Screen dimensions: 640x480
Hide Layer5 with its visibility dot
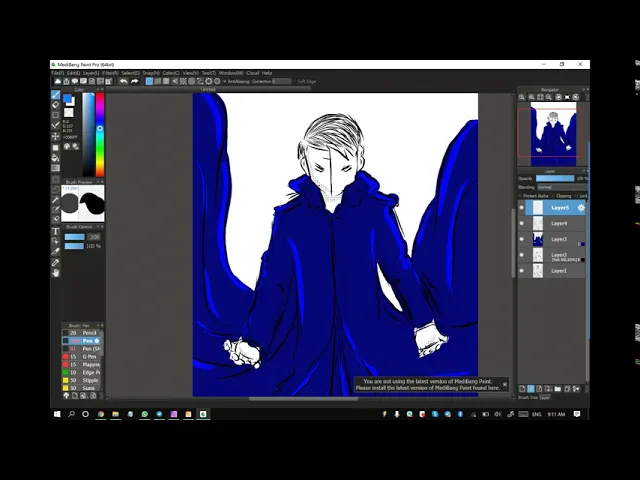(x=522, y=208)
